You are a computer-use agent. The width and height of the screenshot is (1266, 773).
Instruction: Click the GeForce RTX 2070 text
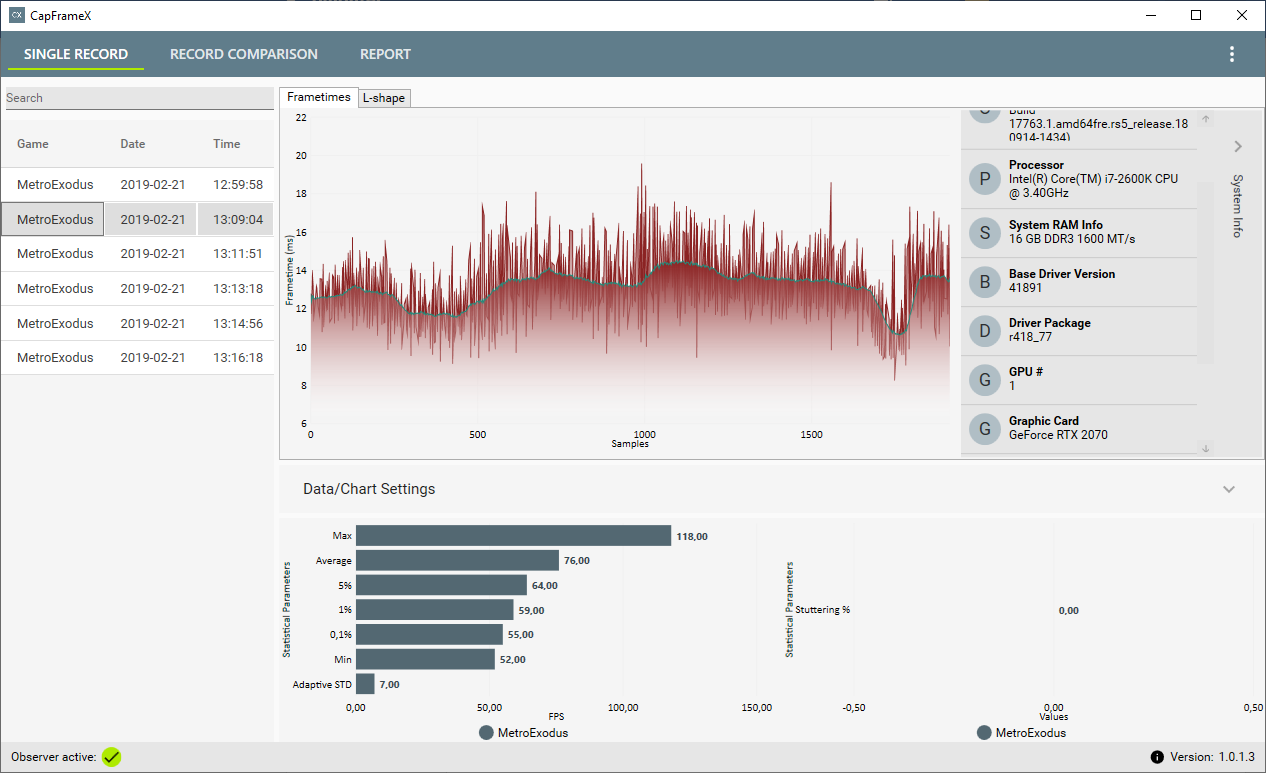(1058, 435)
